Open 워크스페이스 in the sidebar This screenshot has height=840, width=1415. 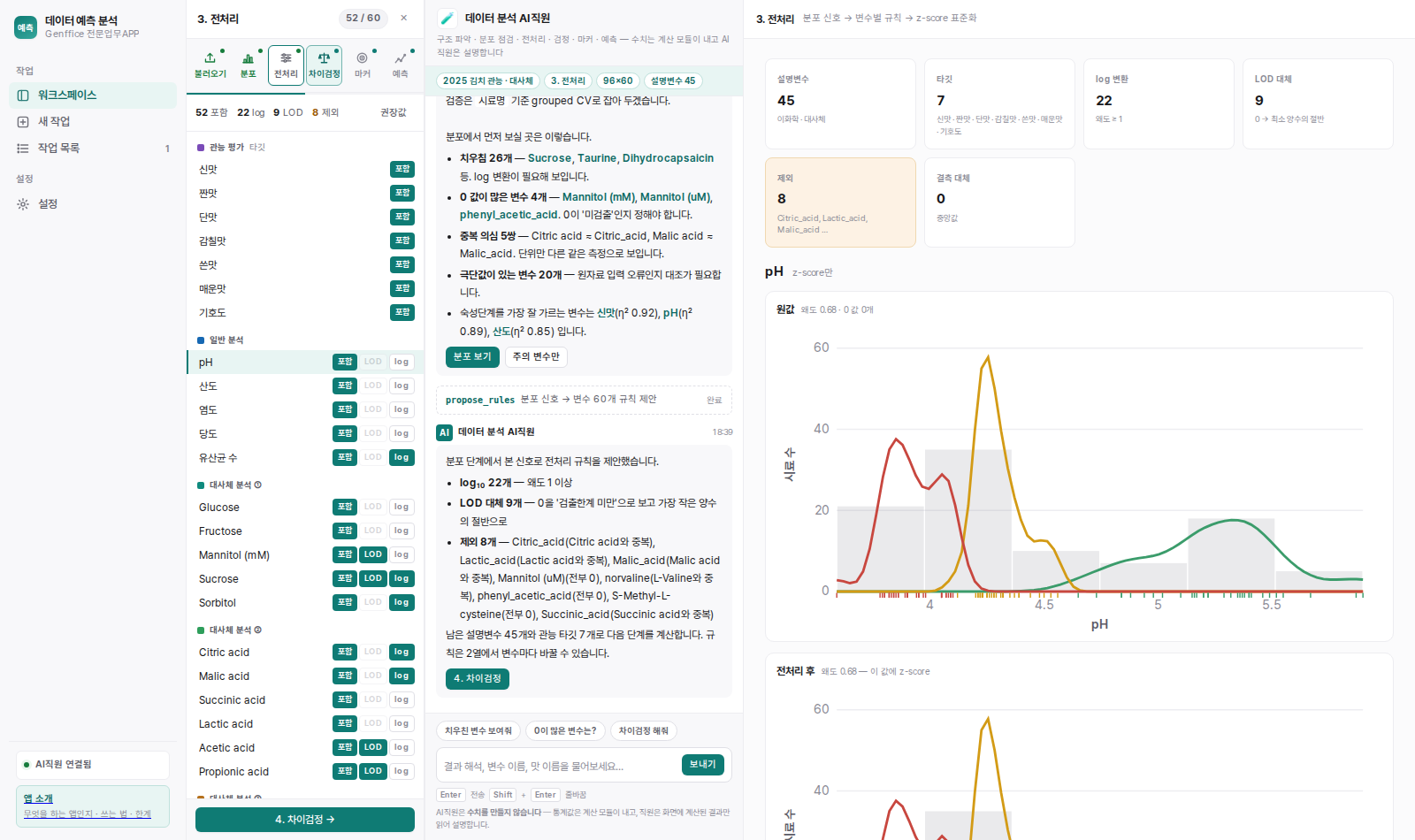coord(93,95)
